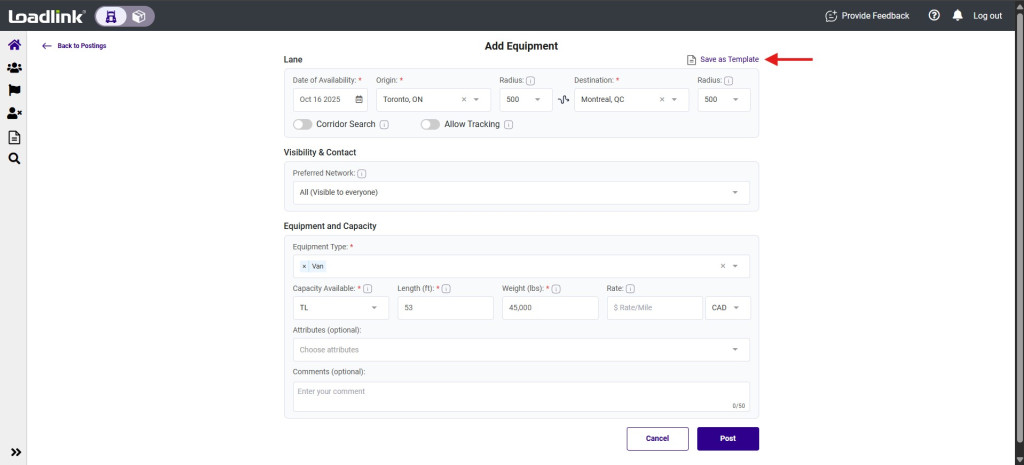Open the Home icon in sidebar
The image size is (1024, 465).
[x=14, y=45]
